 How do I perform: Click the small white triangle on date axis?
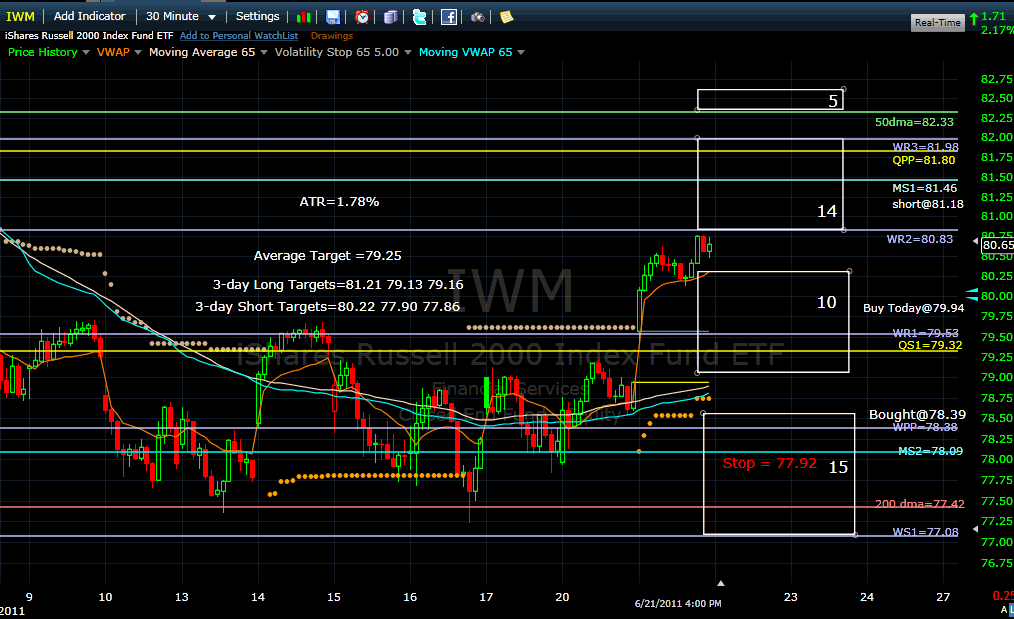720,583
